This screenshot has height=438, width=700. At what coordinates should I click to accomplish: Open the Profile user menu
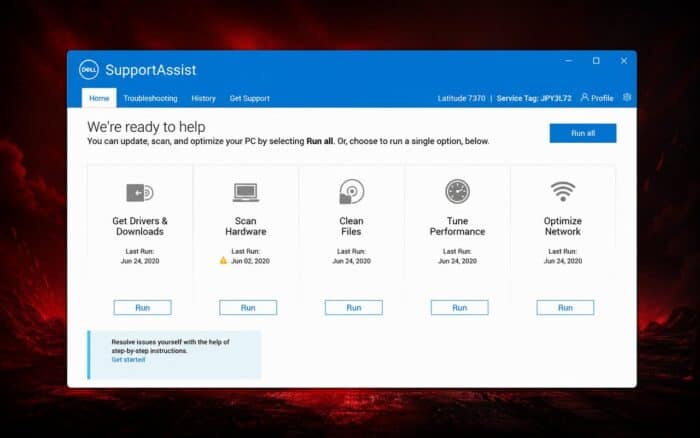pos(597,98)
